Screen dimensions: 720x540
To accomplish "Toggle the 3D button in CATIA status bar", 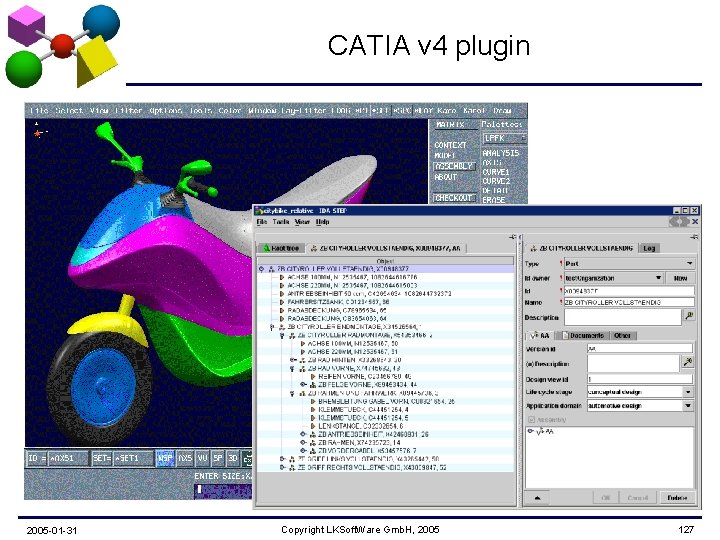I will pyautogui.click(x=233, y=458).
